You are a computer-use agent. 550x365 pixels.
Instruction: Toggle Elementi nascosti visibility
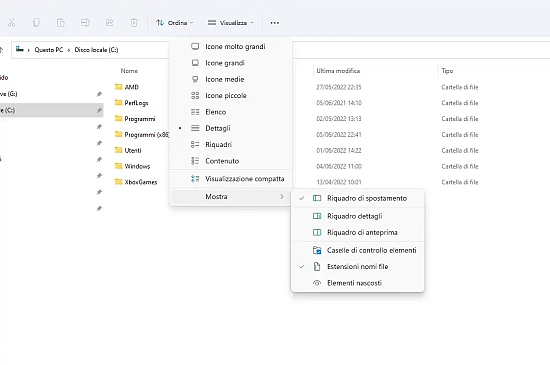click(358, 283)
